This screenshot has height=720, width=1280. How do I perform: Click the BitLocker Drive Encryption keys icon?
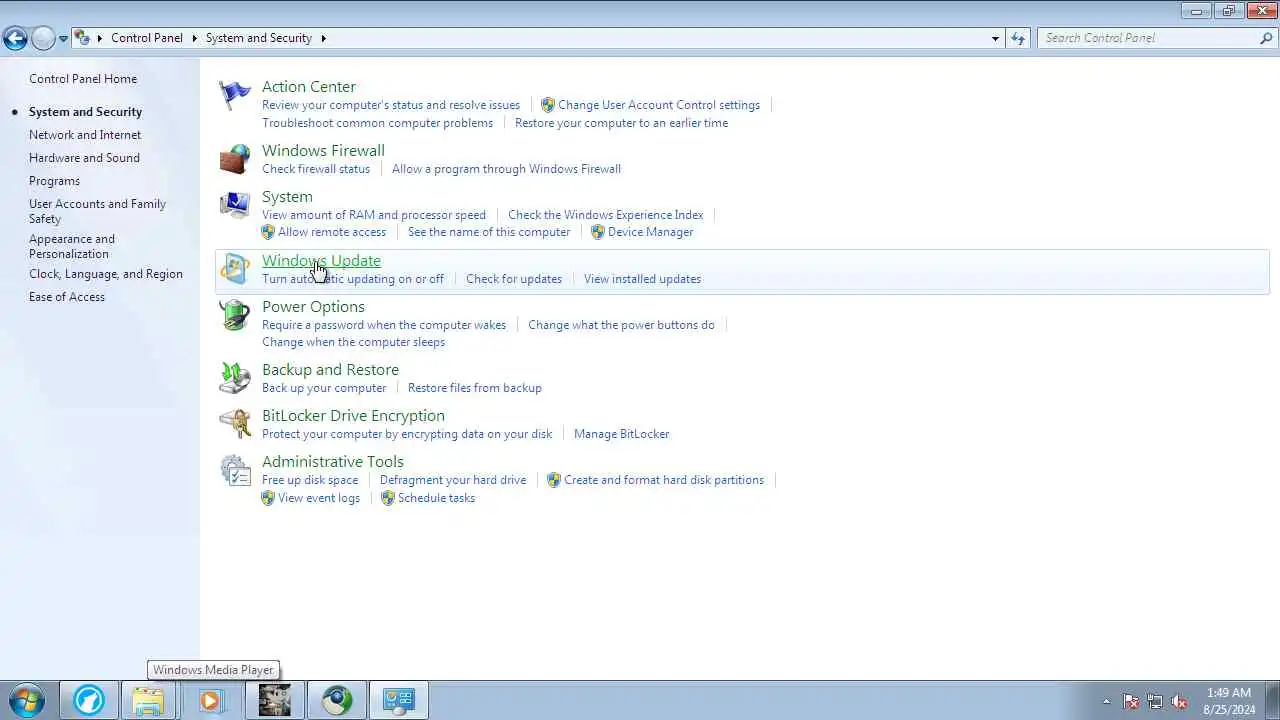coord(235,424)
